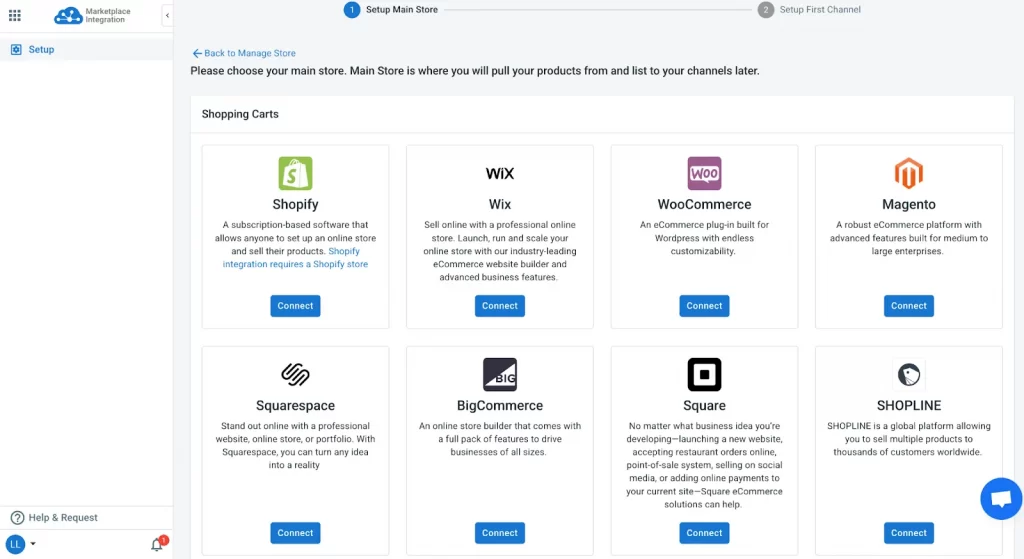Click the SHOPLINE card title
This screenshot has width=1024, height=559.
(908, 406)
